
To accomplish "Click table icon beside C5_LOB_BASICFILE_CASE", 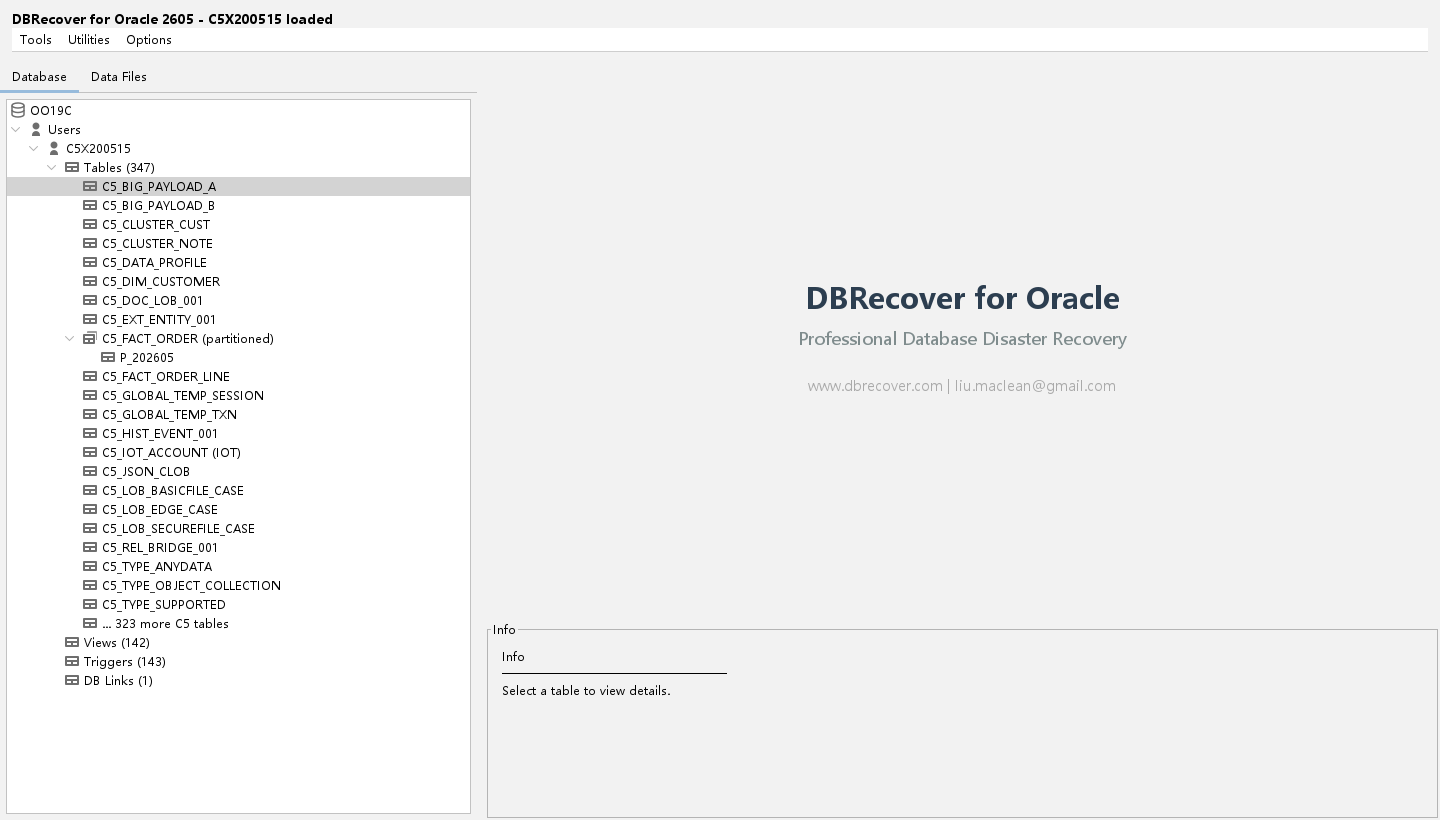I will (90, 491).
